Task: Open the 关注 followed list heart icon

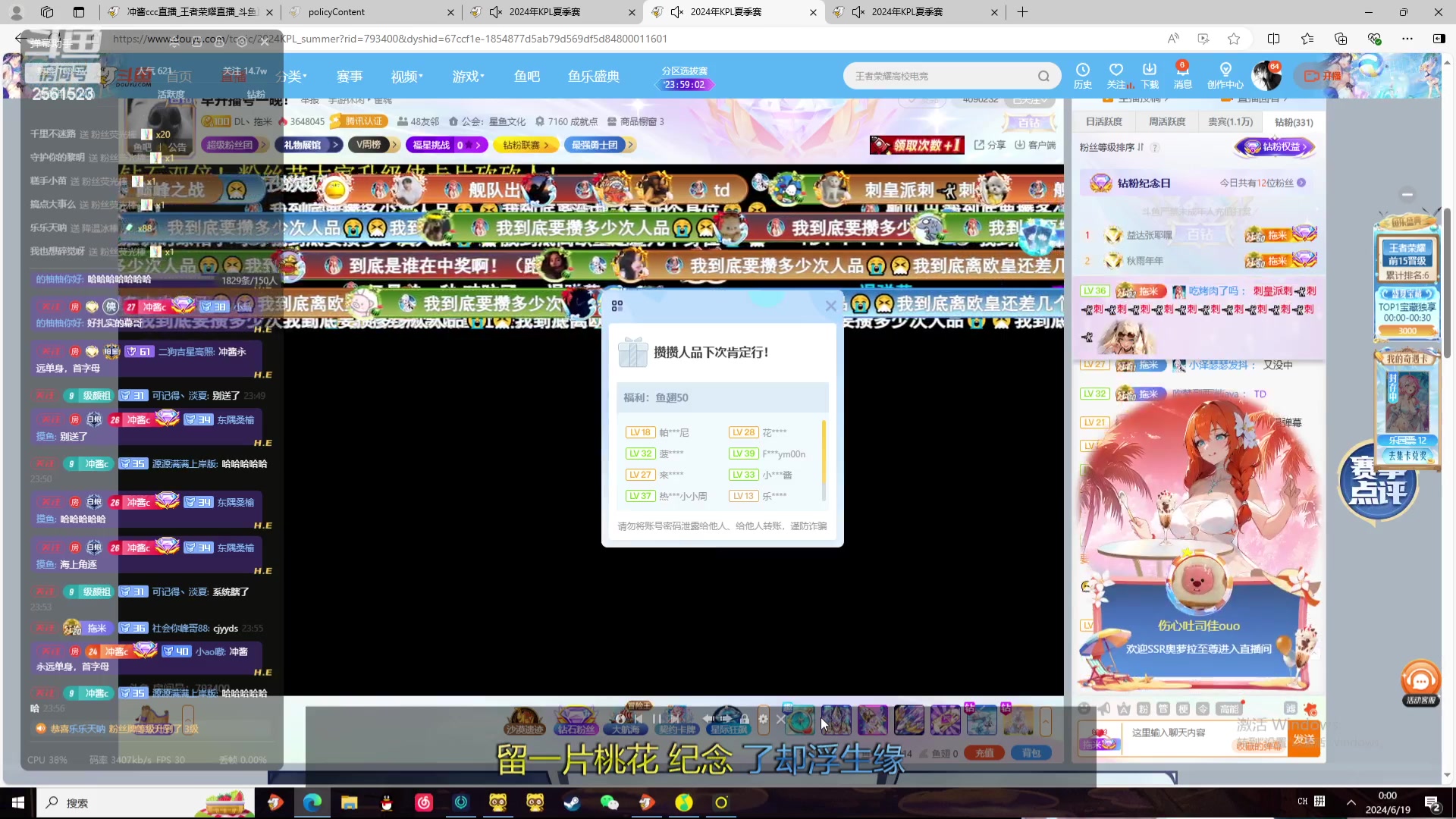Action: coord(1116,76)
